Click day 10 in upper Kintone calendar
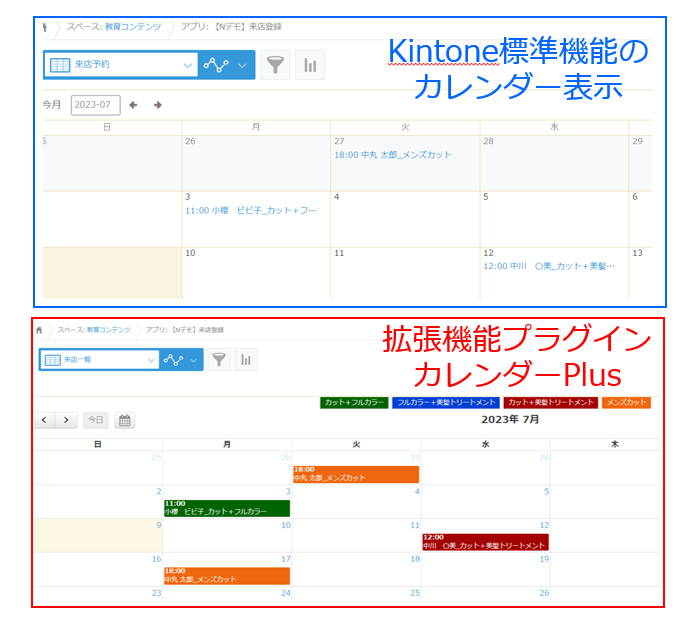Viewport: 689px width, 624px height. [190, 253]
